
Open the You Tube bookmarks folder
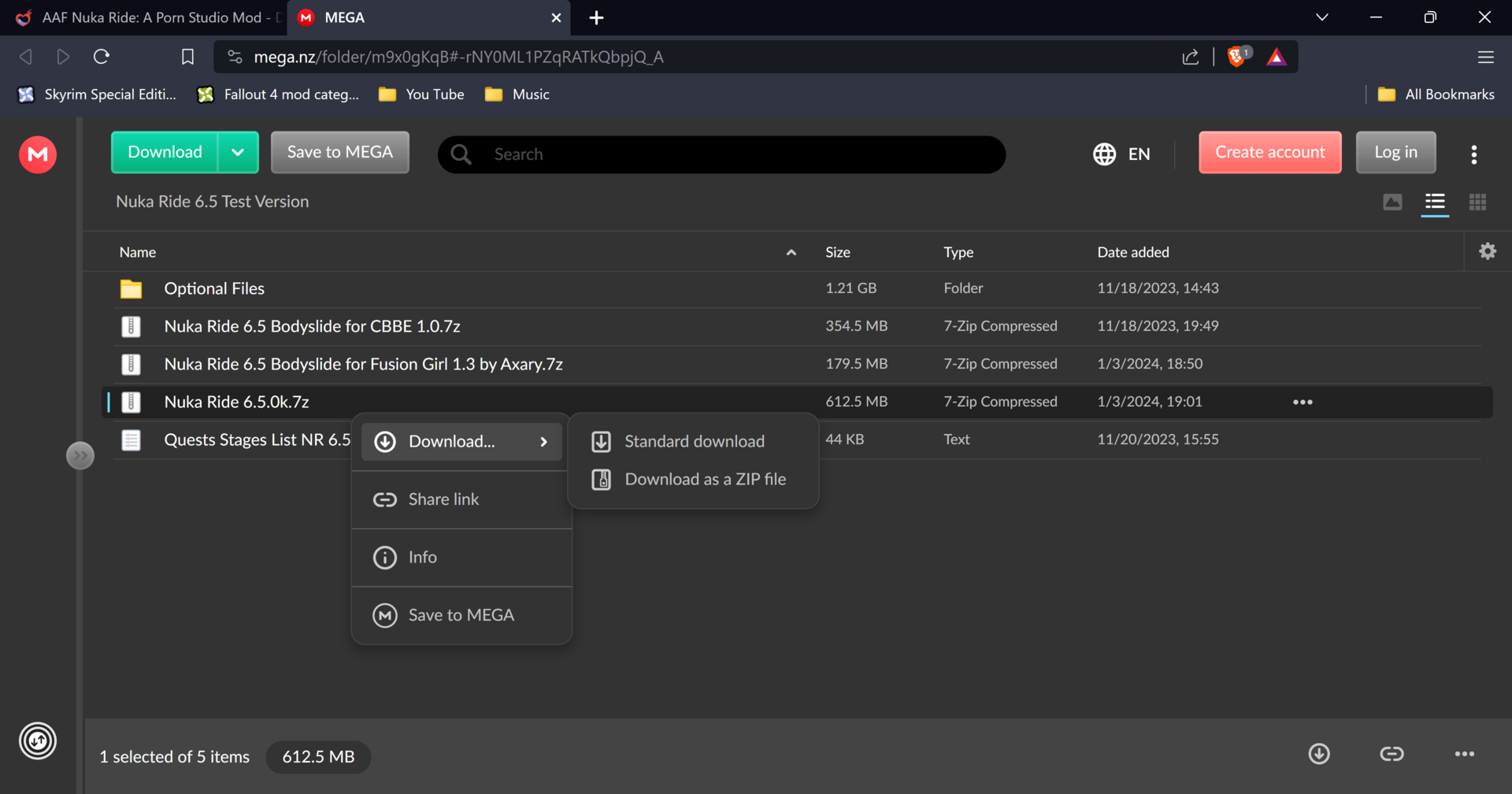pos(421,95)
